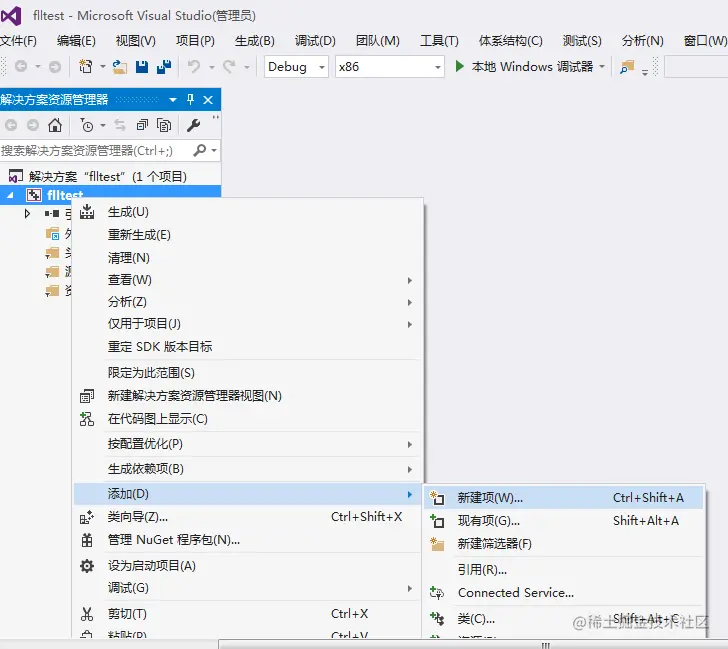Choose 新建解决方案资源管理器视图(N)
728x649 pixels.
point(248,396)
